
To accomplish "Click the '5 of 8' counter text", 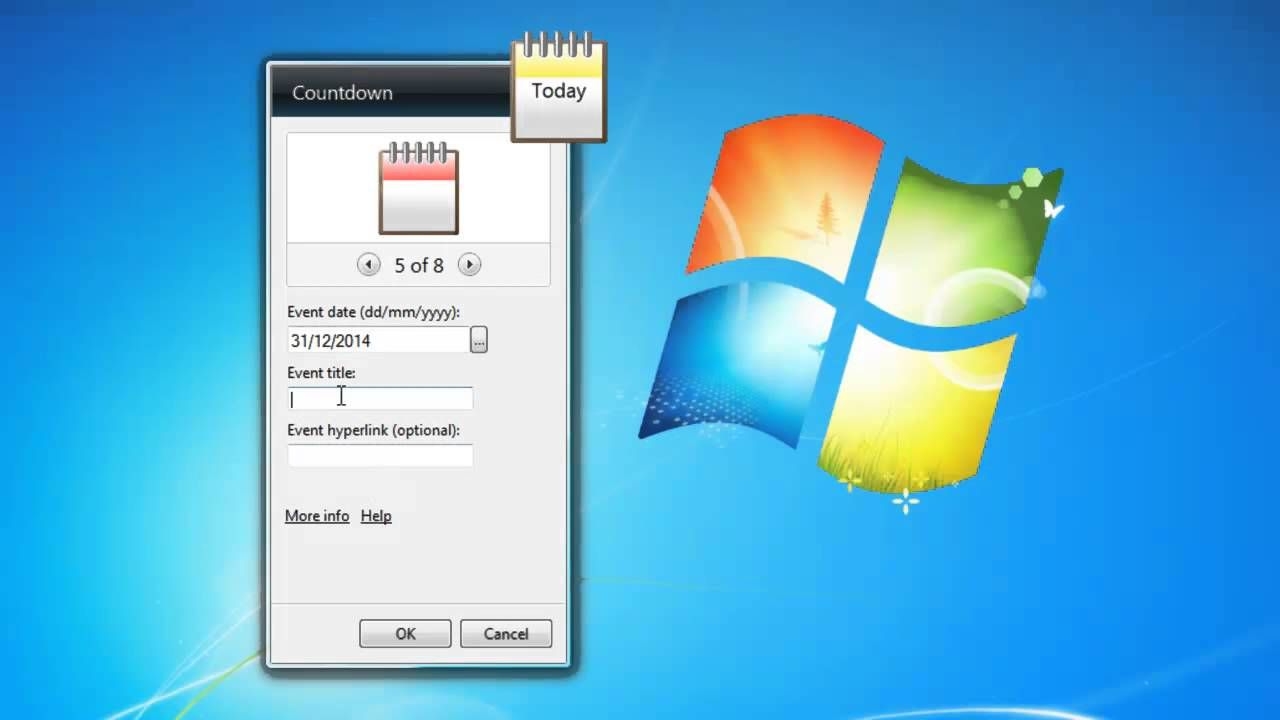I will pyautogui.click(x=419, y=265).
